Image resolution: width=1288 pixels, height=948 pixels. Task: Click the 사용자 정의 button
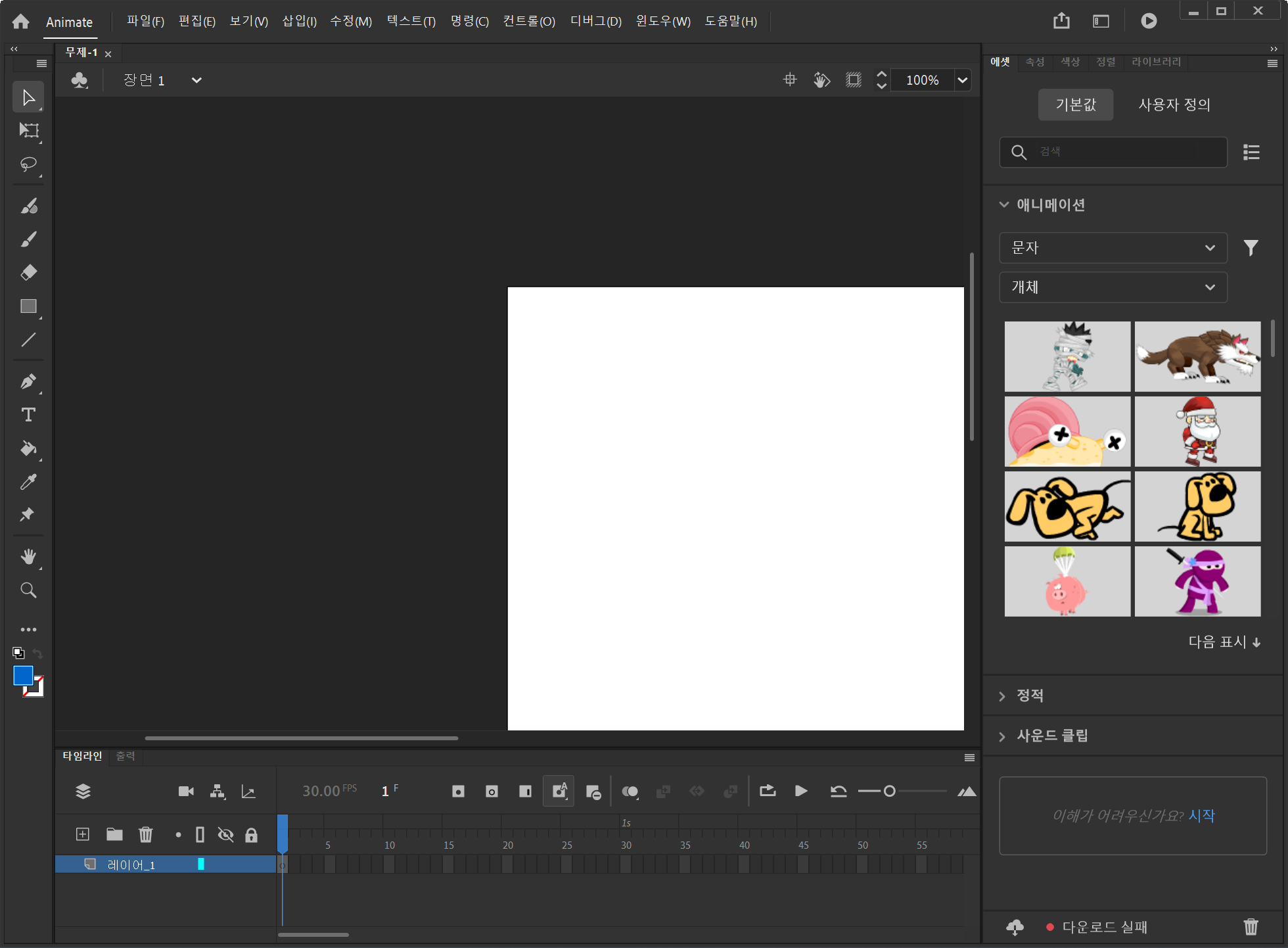pos(1174,105)
